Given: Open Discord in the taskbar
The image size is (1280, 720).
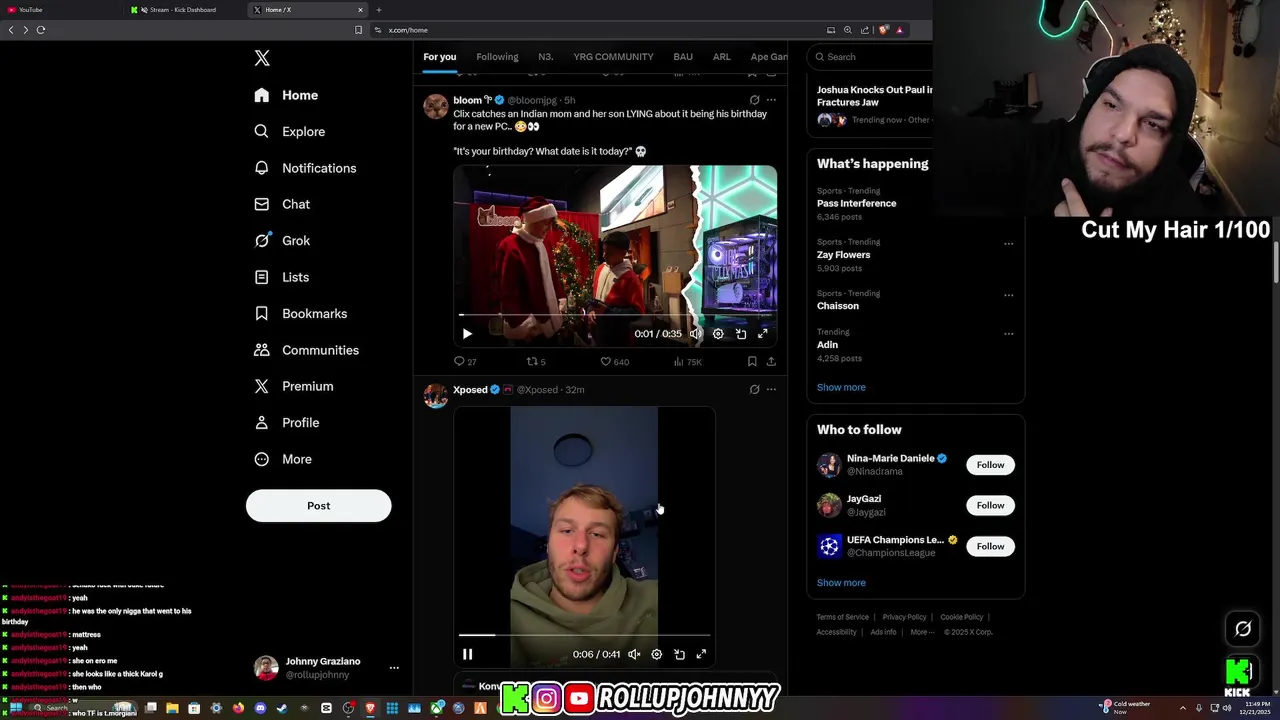Looking at the screenshot, I should click(x=260, y=708).
